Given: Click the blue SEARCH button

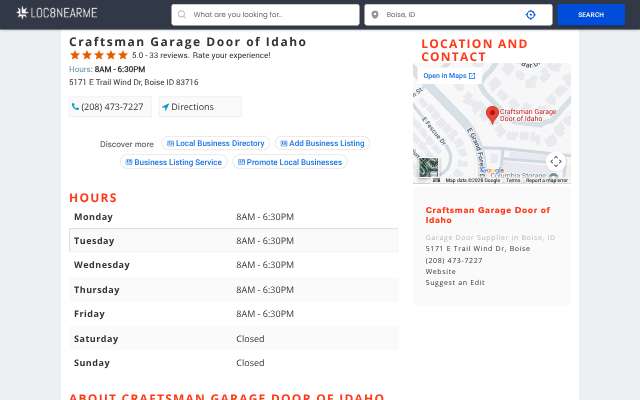Looking at the screenshot, I should pyautogui.click(x=591, y=15).
